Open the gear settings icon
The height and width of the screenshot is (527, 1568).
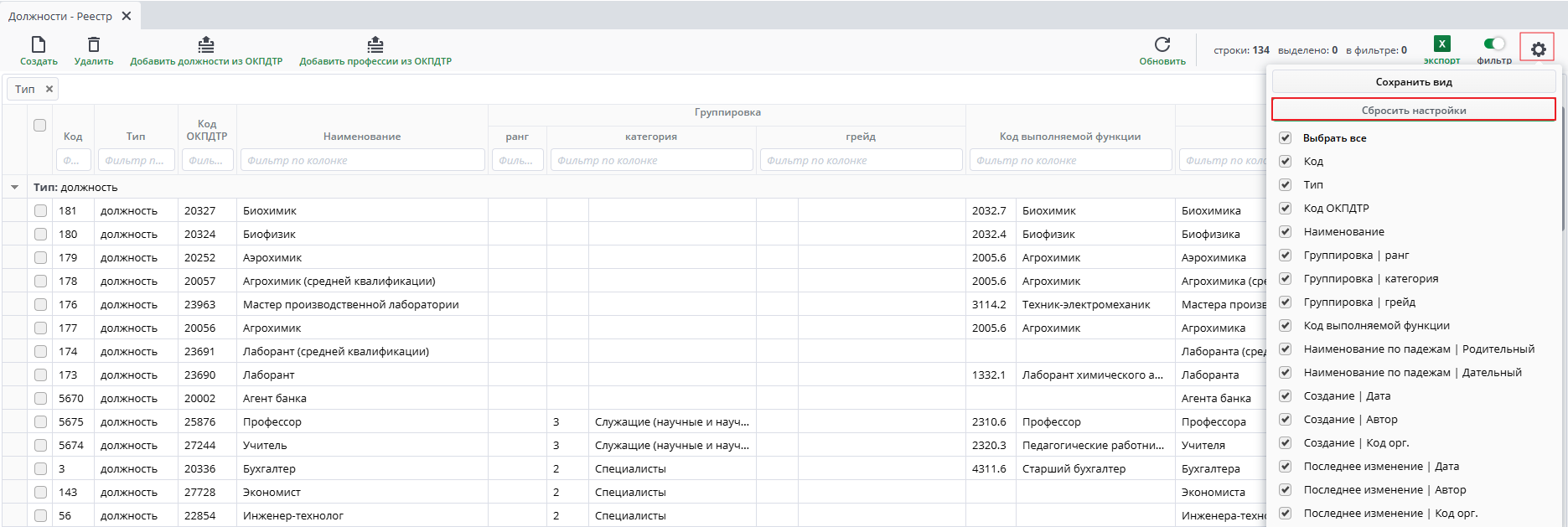pyautogui.click(x=1538, y=49)
